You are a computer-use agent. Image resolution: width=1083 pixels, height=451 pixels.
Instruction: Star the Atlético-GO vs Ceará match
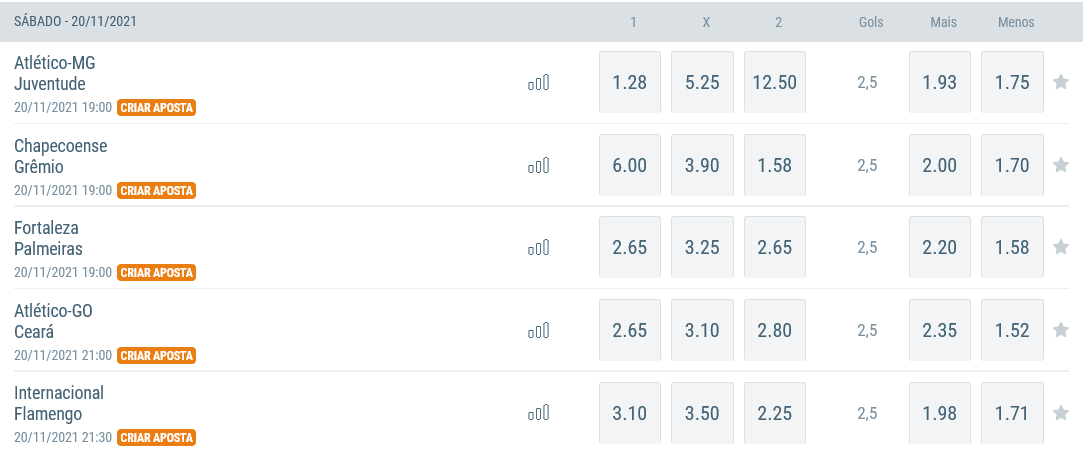(x=1061, y=330)
